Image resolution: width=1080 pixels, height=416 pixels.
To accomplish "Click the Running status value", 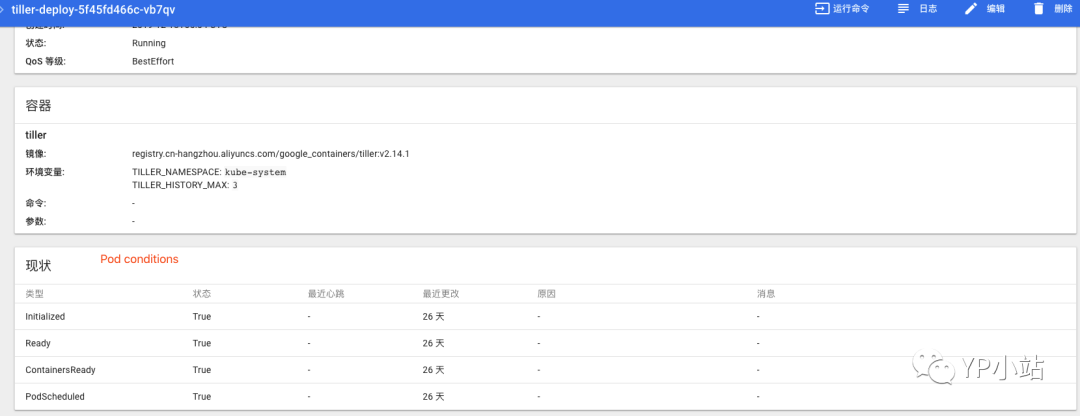I will point(149,43).
